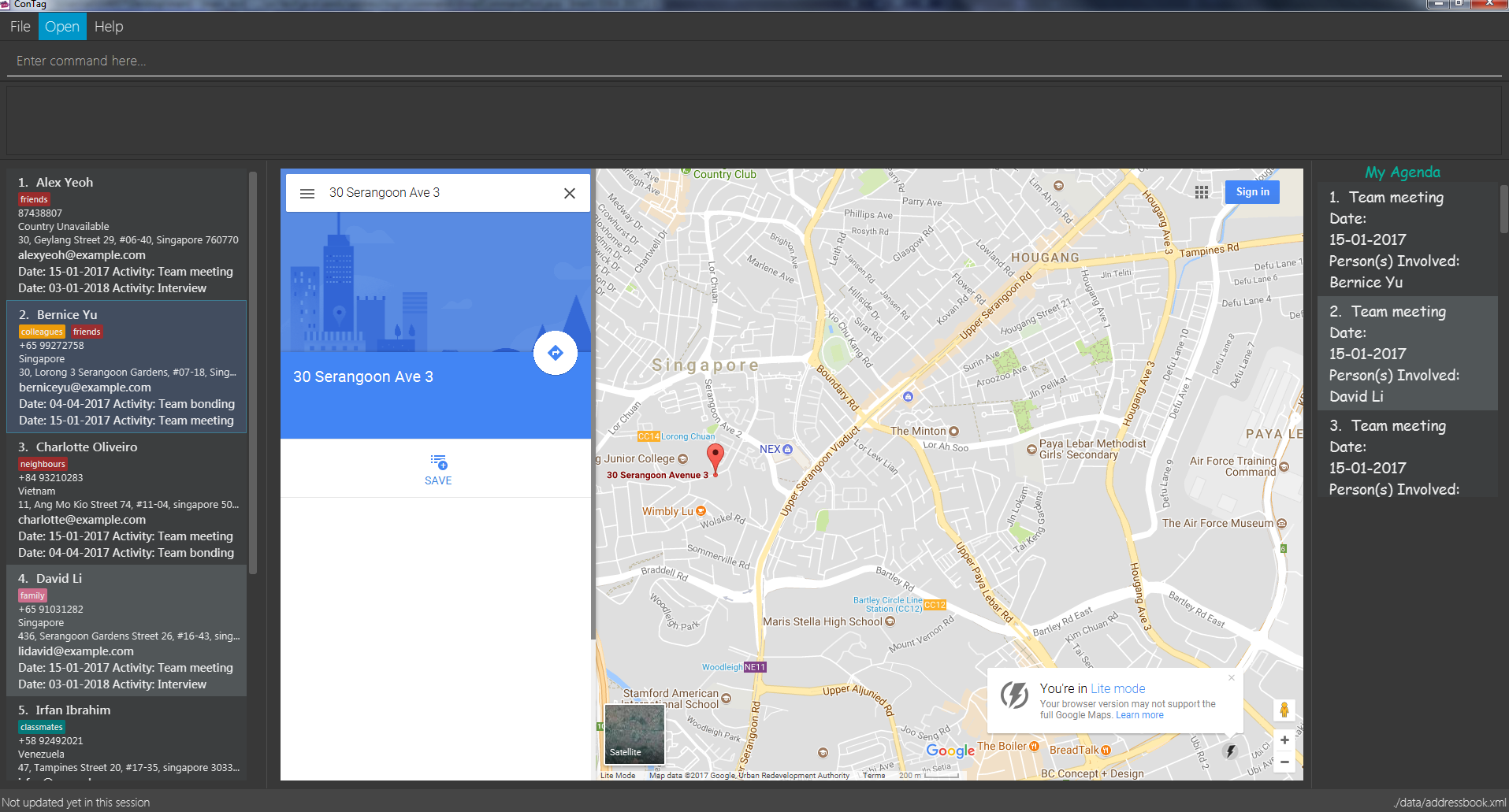The width and height of the screenshot is (1509, 812).
Task: Select Alex Yeoh contact card
Action: tap(126, 234)
